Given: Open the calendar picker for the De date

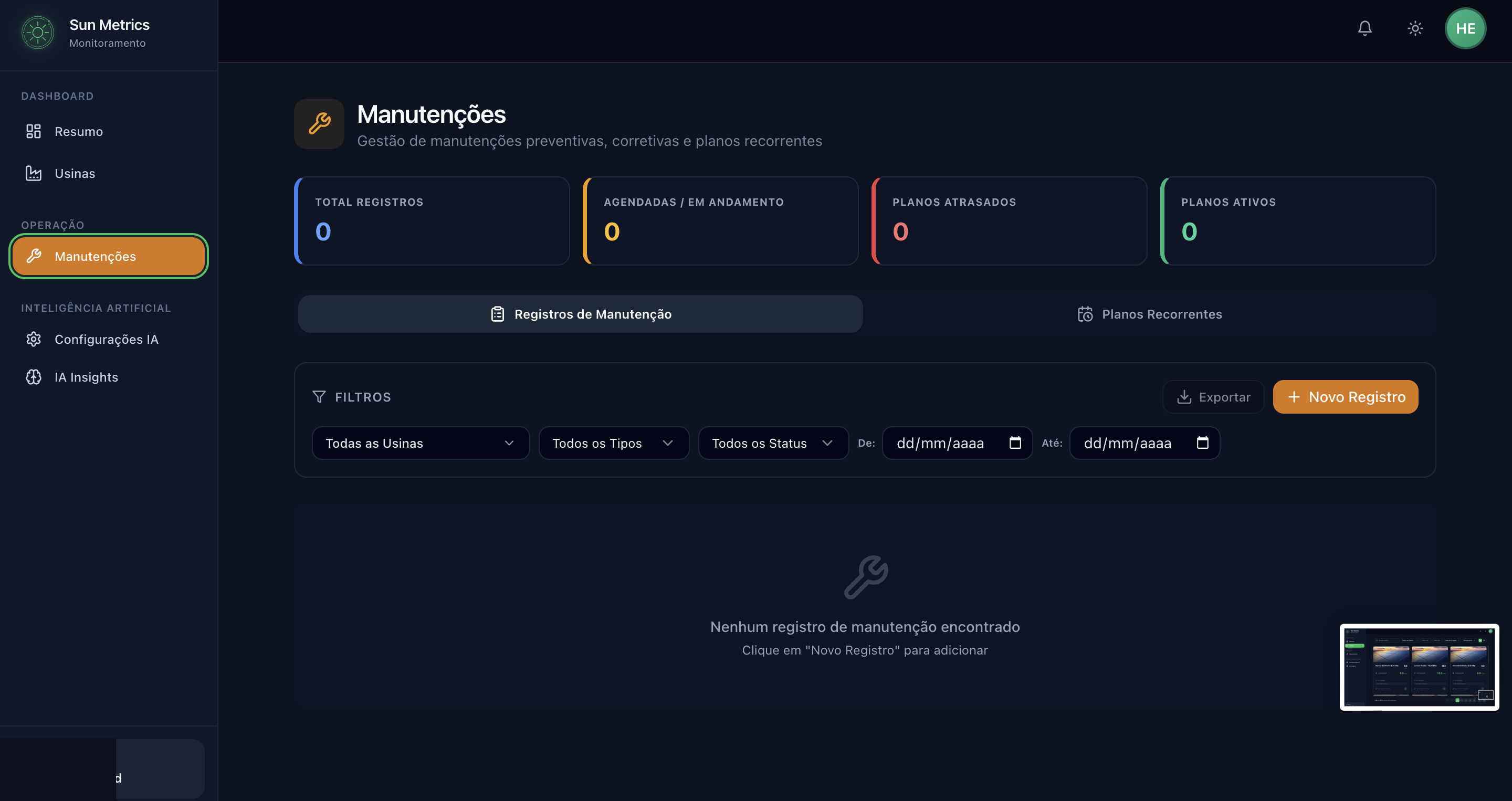Looking at the screenshot, I should click(1016, 443).
